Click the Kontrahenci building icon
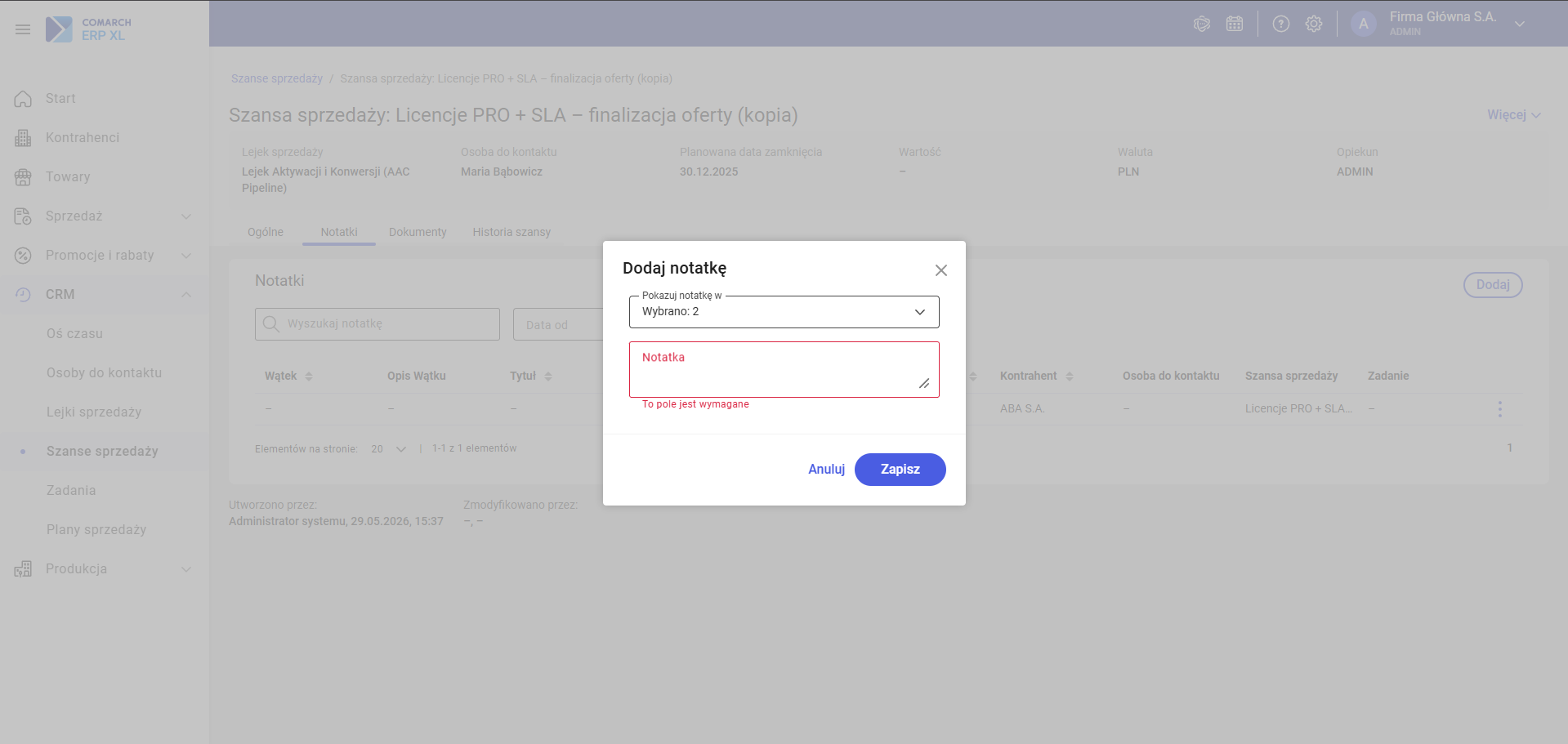This screenshot has height=744, width=1568. [23, 138]
